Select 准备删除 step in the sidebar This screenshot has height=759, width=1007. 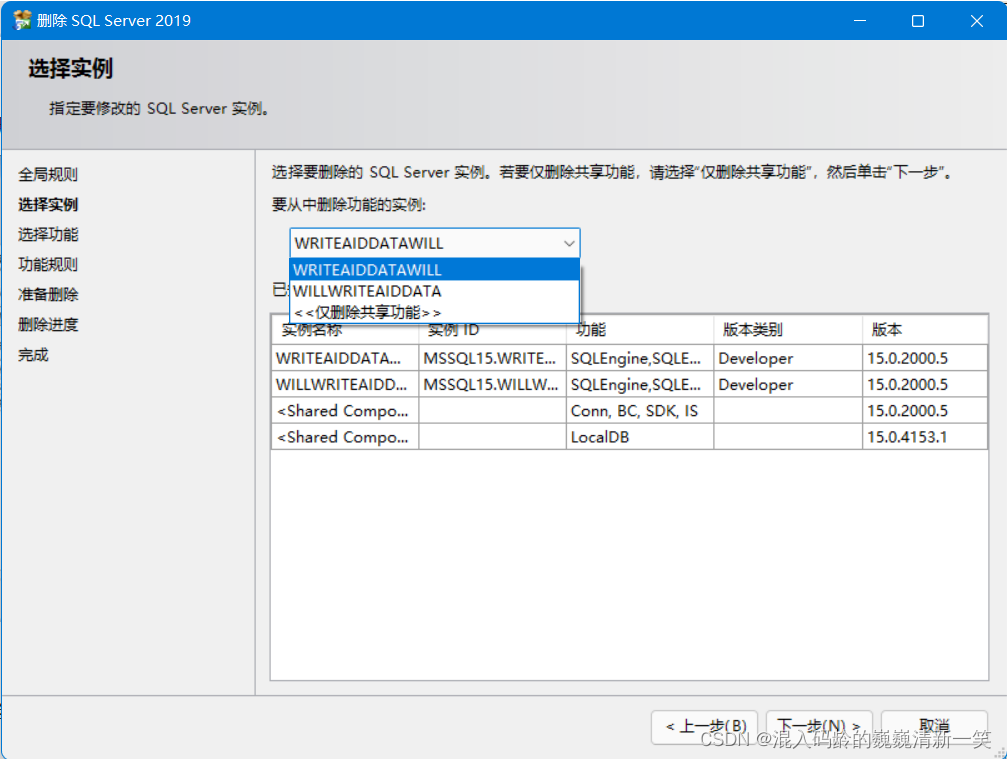[x=48, y=294]
